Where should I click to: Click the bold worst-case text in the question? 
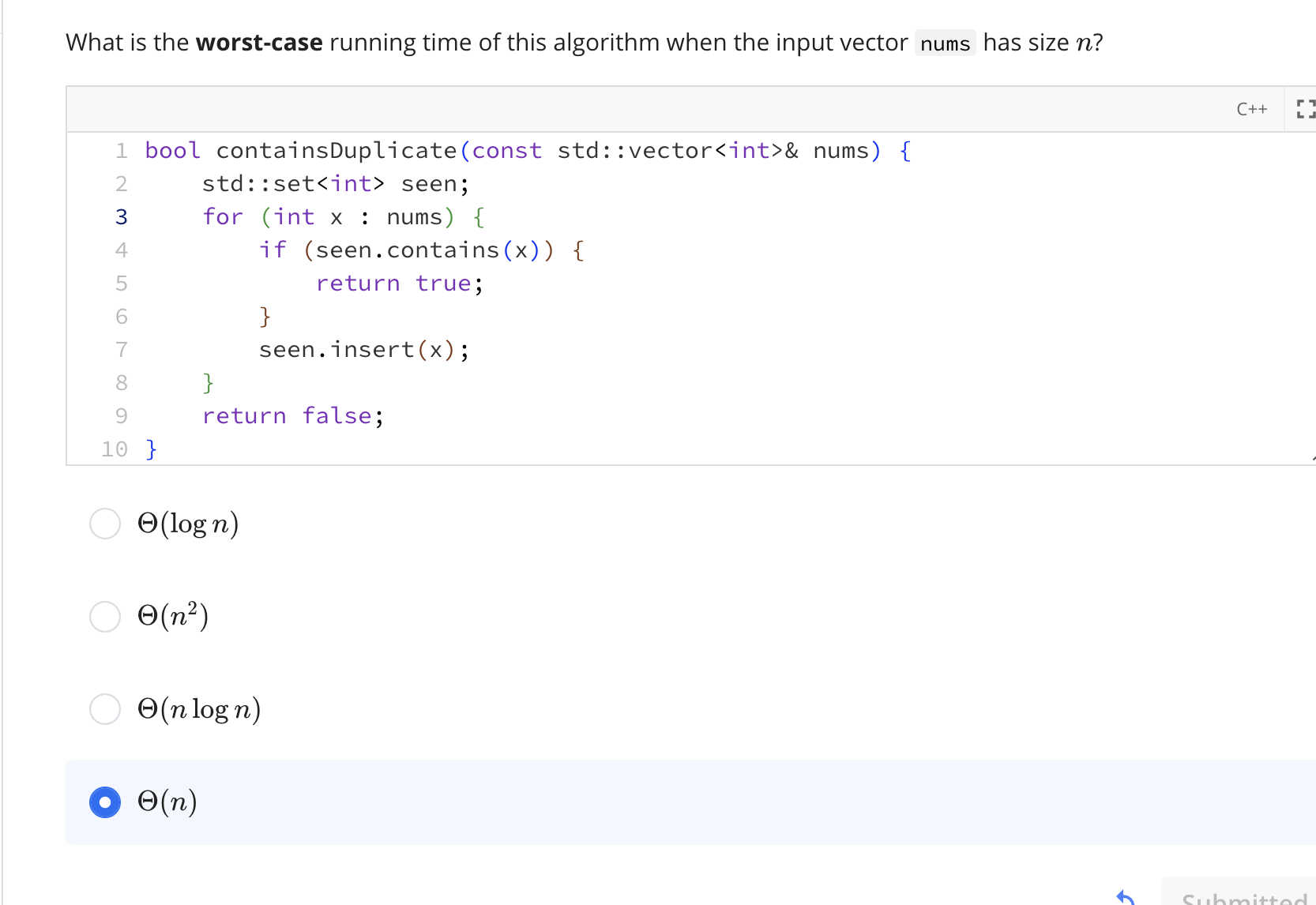[258, 42]
